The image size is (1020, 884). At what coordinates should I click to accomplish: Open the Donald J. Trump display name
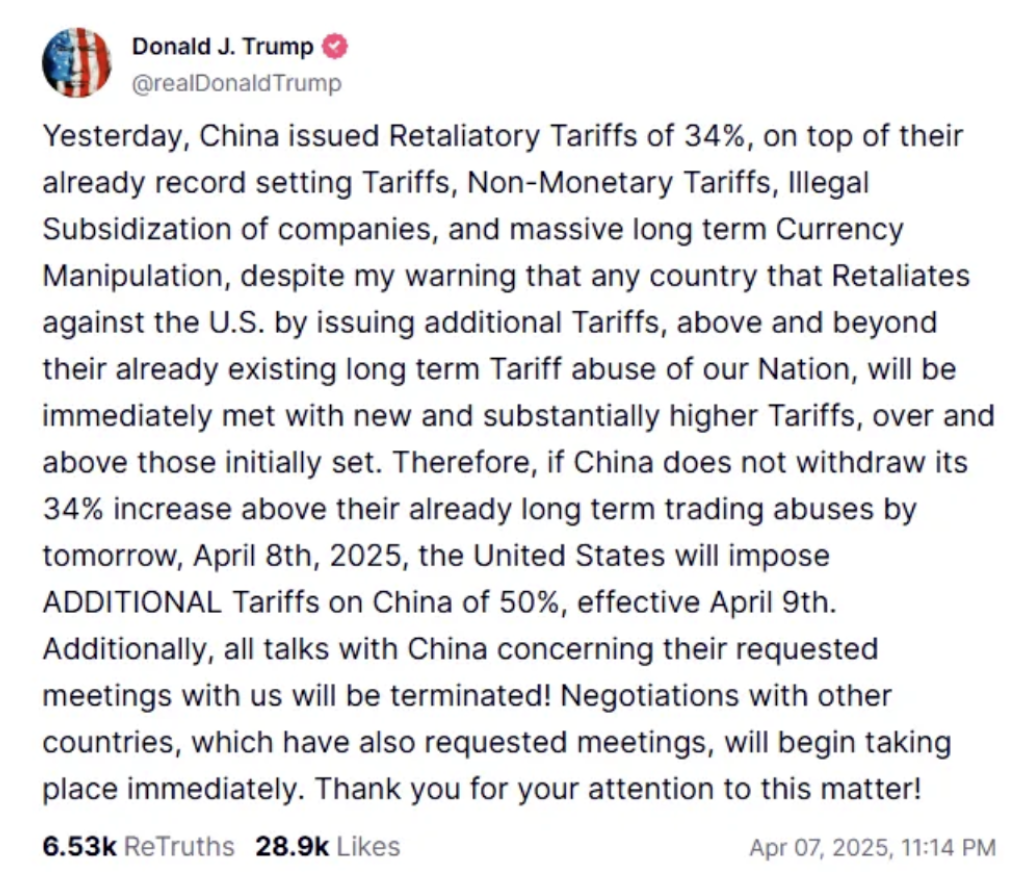pyautogui.click(x=222, y=46)
